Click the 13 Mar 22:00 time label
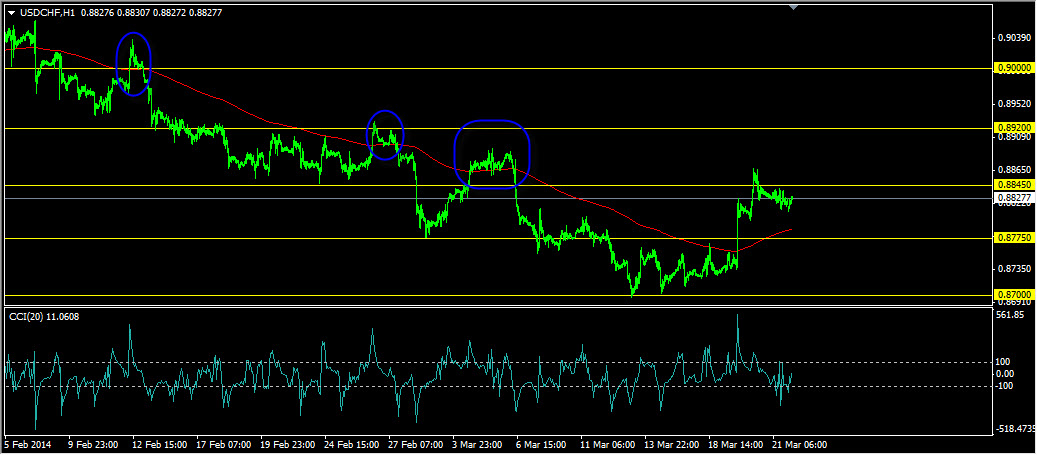 click(673, 444)
